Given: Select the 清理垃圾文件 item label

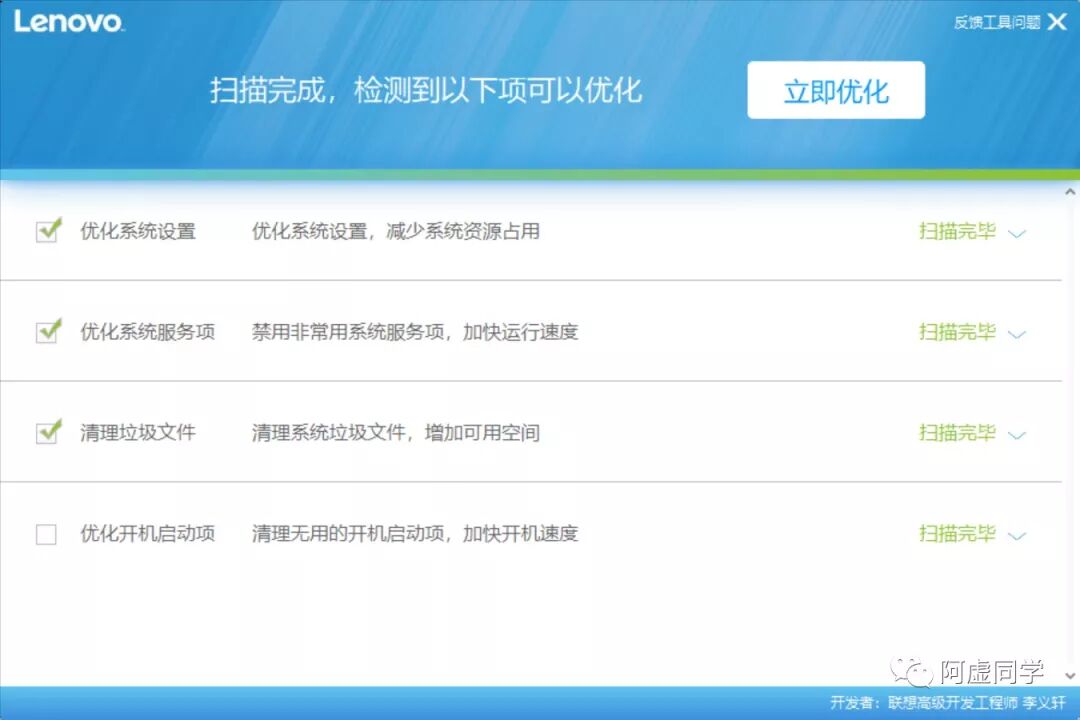Looking at the screenshot, I should pyautogui.click(x=138, y=433).
